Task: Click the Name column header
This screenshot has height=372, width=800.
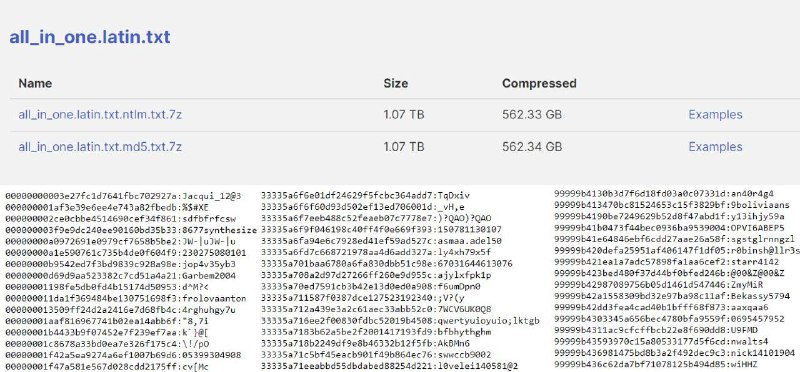Action: click(35, 83)
